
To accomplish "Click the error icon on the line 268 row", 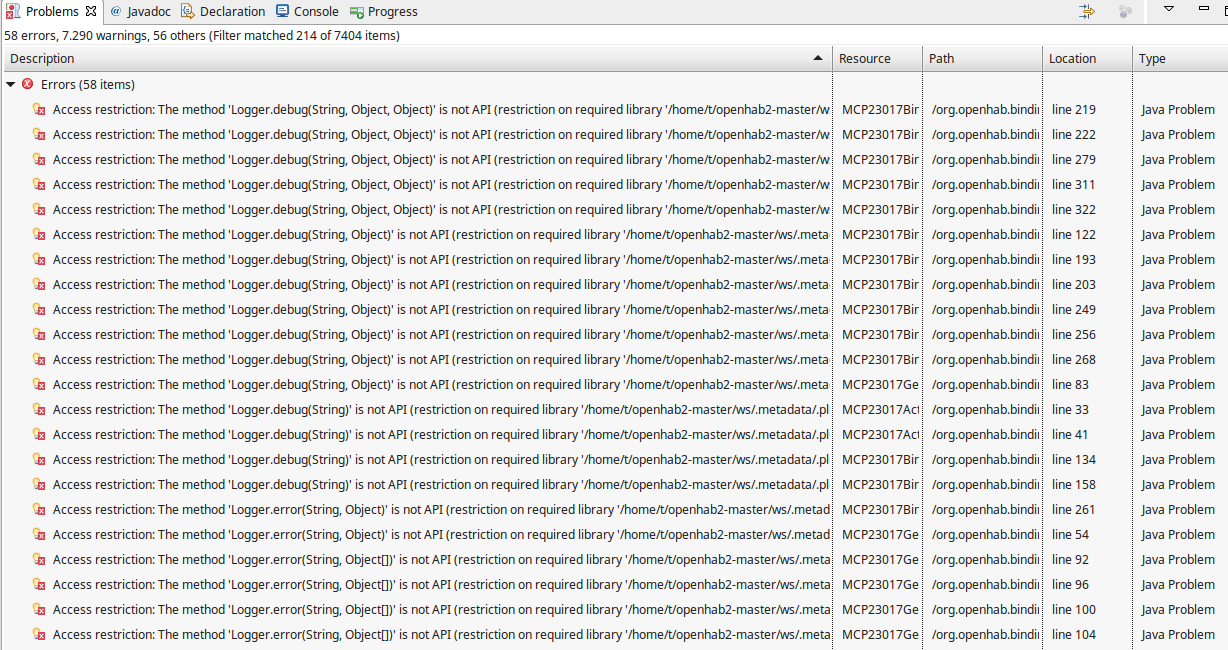I will pyautogui.click(x=39, y=359).
